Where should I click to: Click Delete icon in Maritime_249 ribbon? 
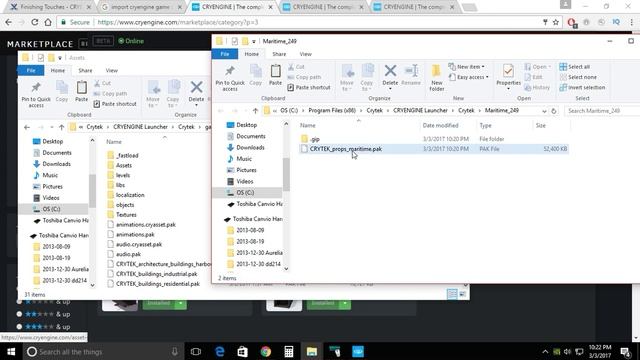click(390, 76)
